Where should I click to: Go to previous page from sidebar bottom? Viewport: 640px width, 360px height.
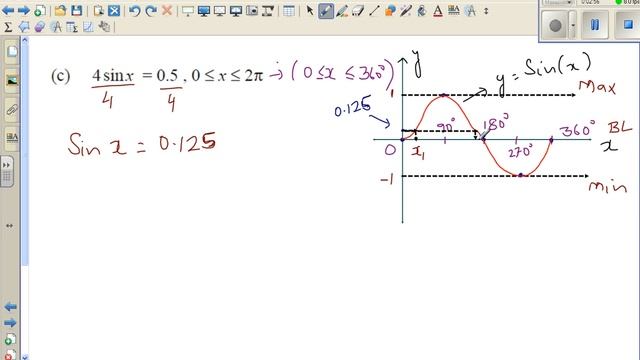coord(10,307)
